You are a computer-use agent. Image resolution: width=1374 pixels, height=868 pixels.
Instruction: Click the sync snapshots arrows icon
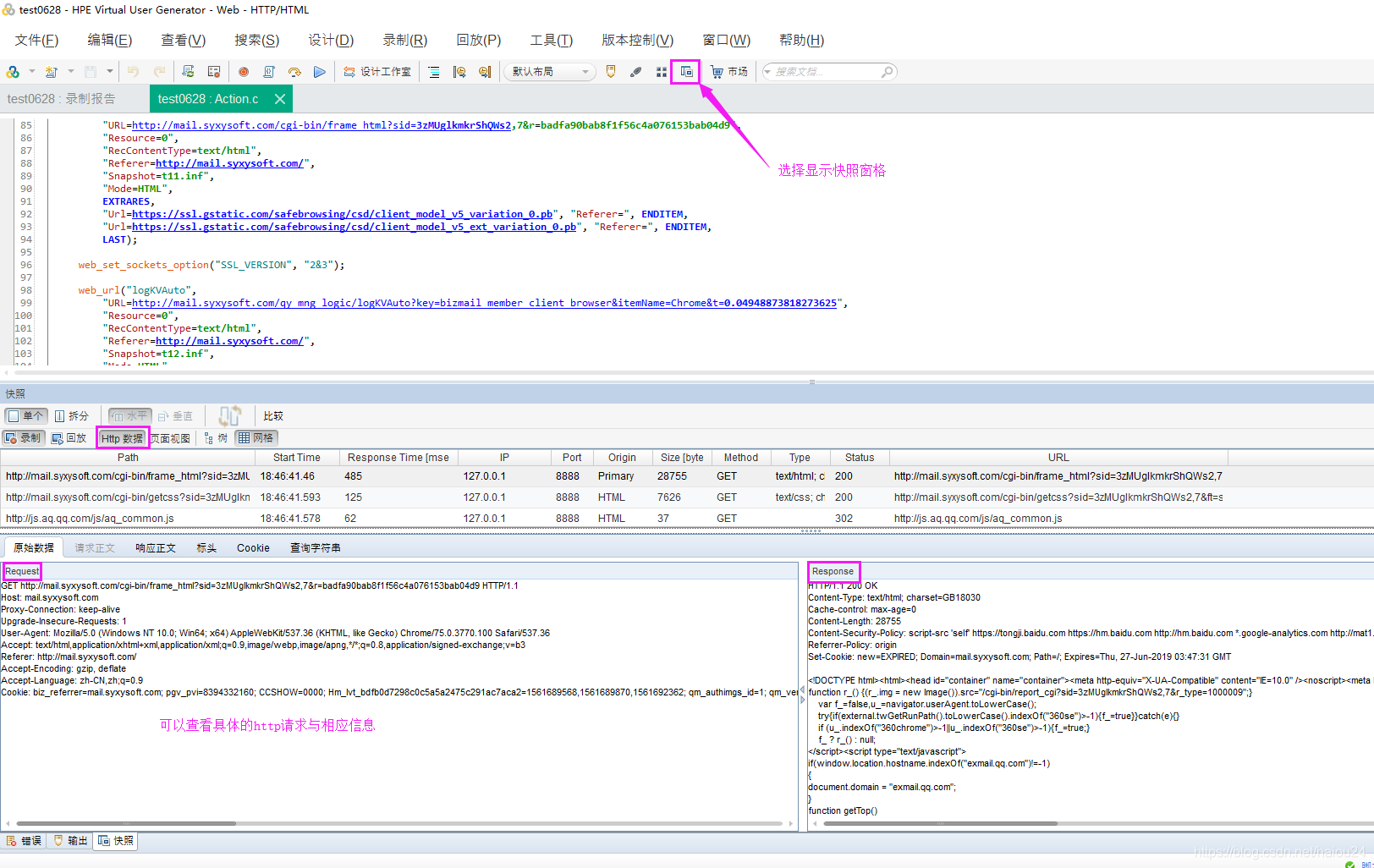pyautogui.click(x=229, y=415)
